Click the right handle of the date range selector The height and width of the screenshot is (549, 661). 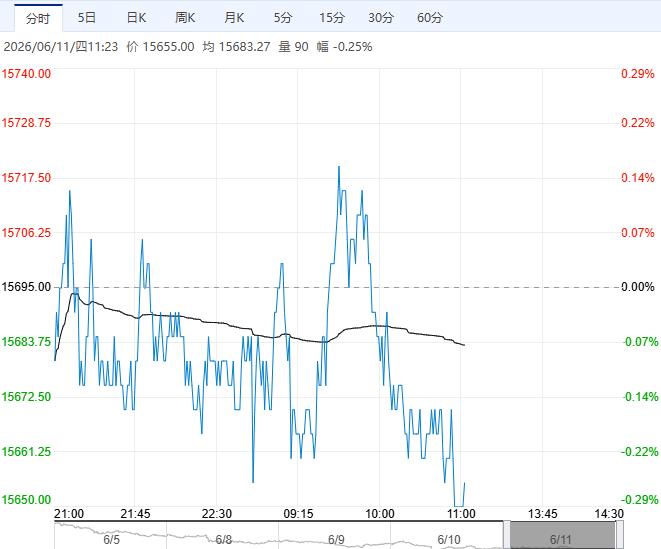click(620, 536)
